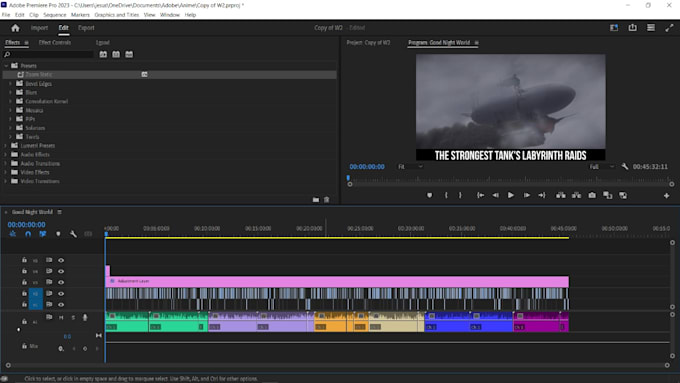Select the pink Adjustment Layer clip
Screen dimensions: 680x383
tap(337, 282)
